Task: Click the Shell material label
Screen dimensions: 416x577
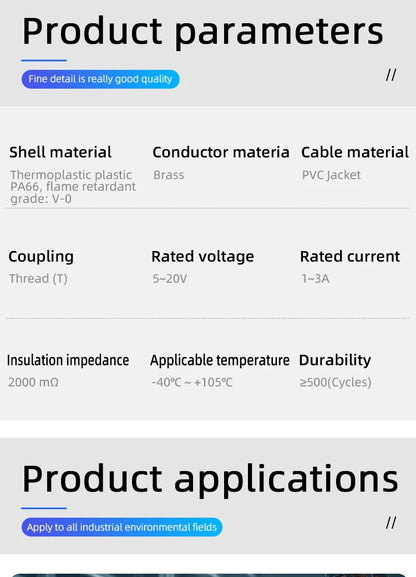Action: (x=60, y=152)
